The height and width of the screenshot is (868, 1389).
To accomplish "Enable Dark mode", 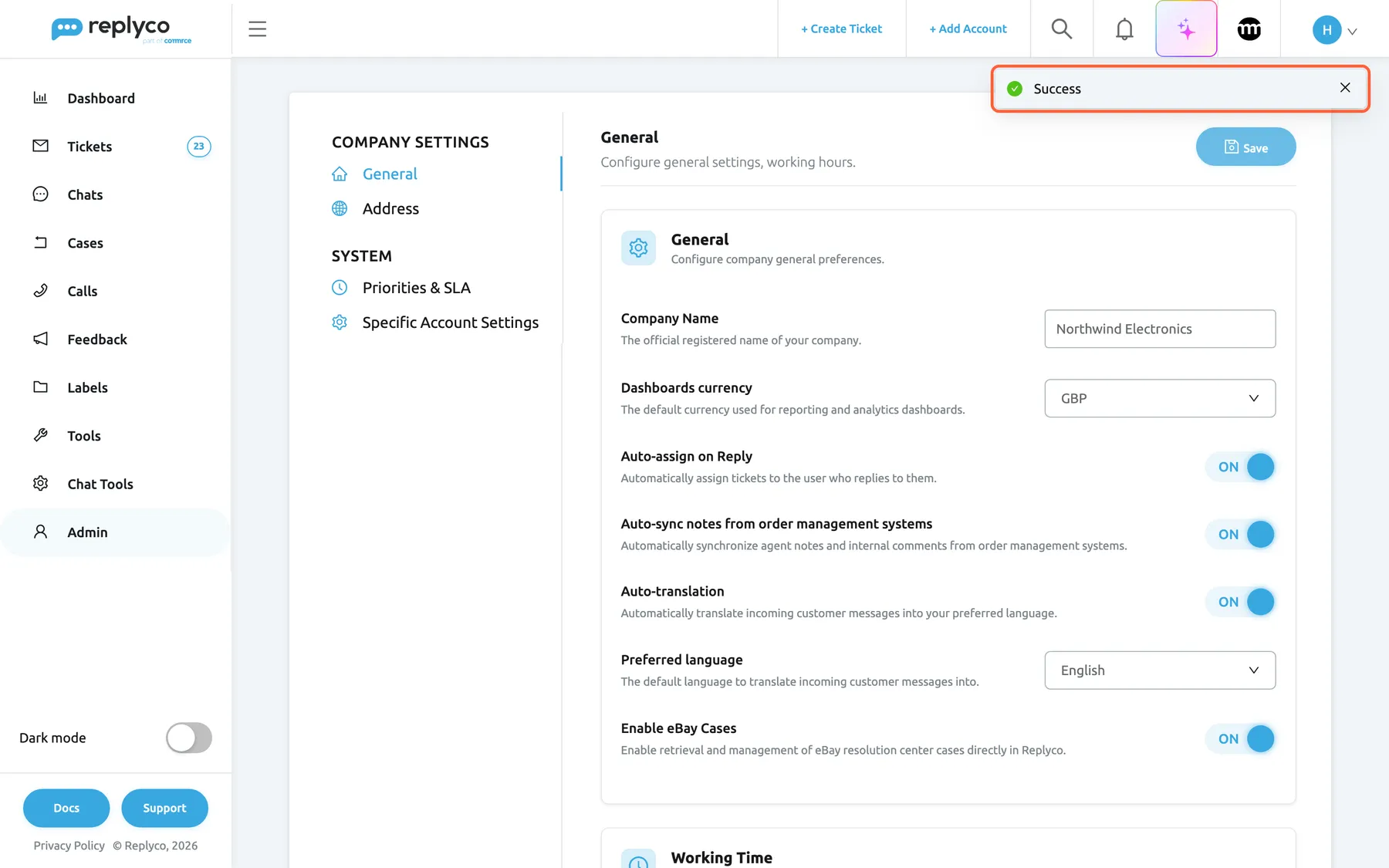I will (x=189, y=738).
